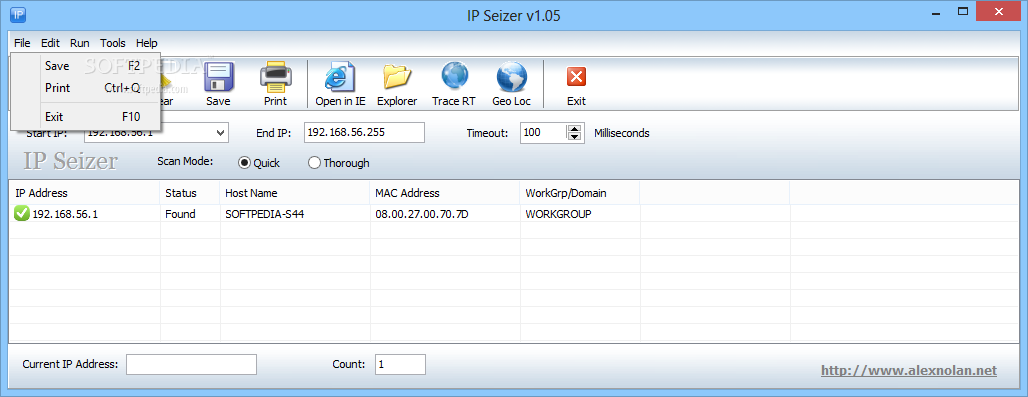Image resolution: width=1028 pixels, height=397 pixels.
Task: Expand the Start IP dropdown arrow
Action: (x=220, y=133)
